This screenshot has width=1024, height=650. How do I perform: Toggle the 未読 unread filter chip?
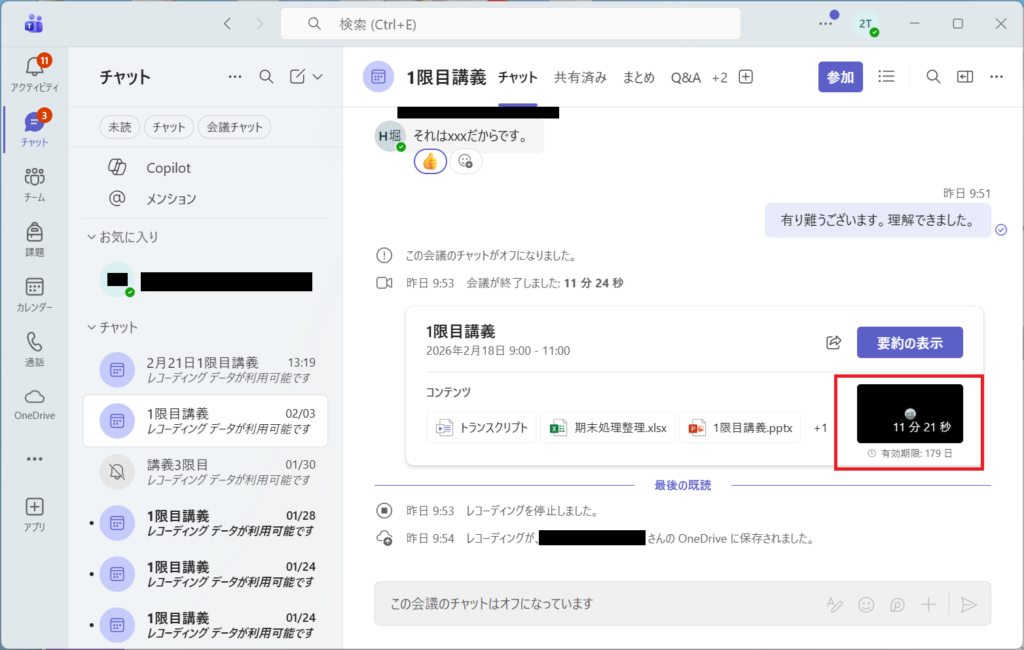pos(119,127)
